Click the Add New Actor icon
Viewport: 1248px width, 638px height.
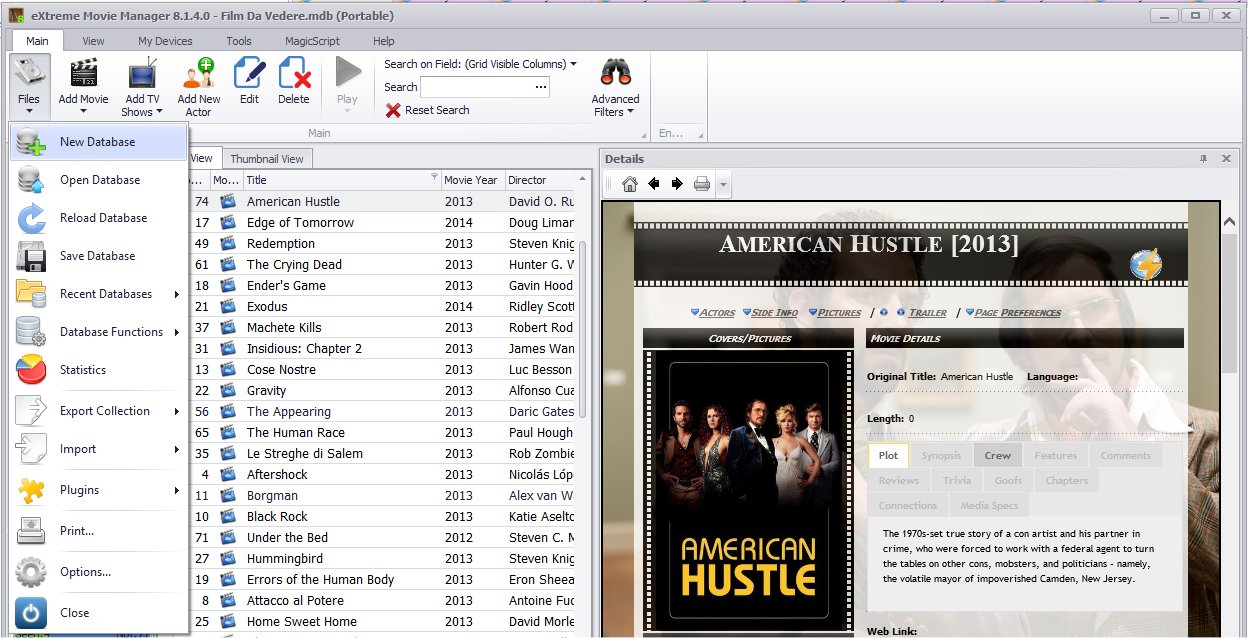(x=199, y=74)
